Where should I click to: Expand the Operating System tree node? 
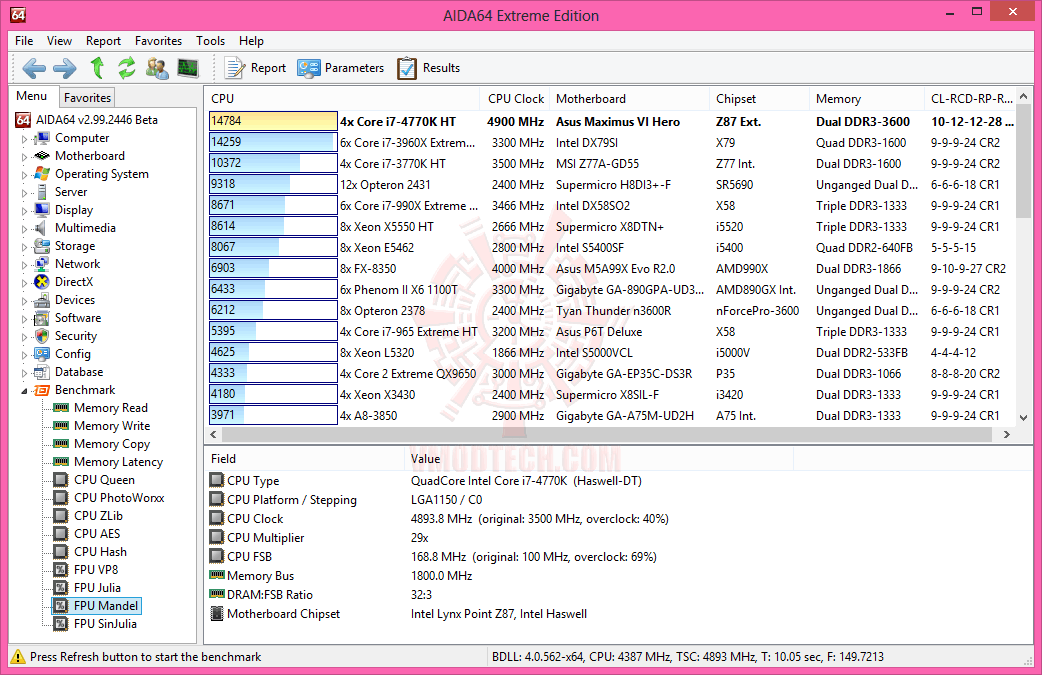coord(25,175)
